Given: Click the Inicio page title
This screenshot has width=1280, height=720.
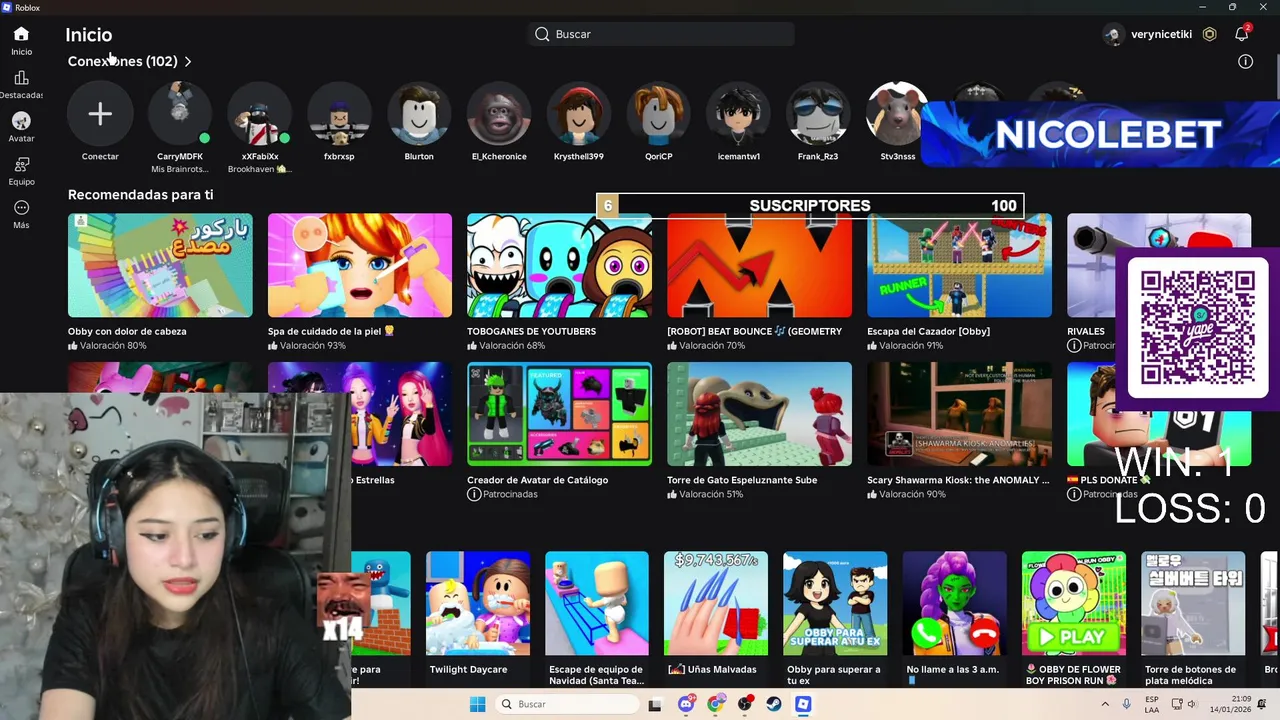Looking at the screenshot, I should pyautogui.click(x=89, y=35).
